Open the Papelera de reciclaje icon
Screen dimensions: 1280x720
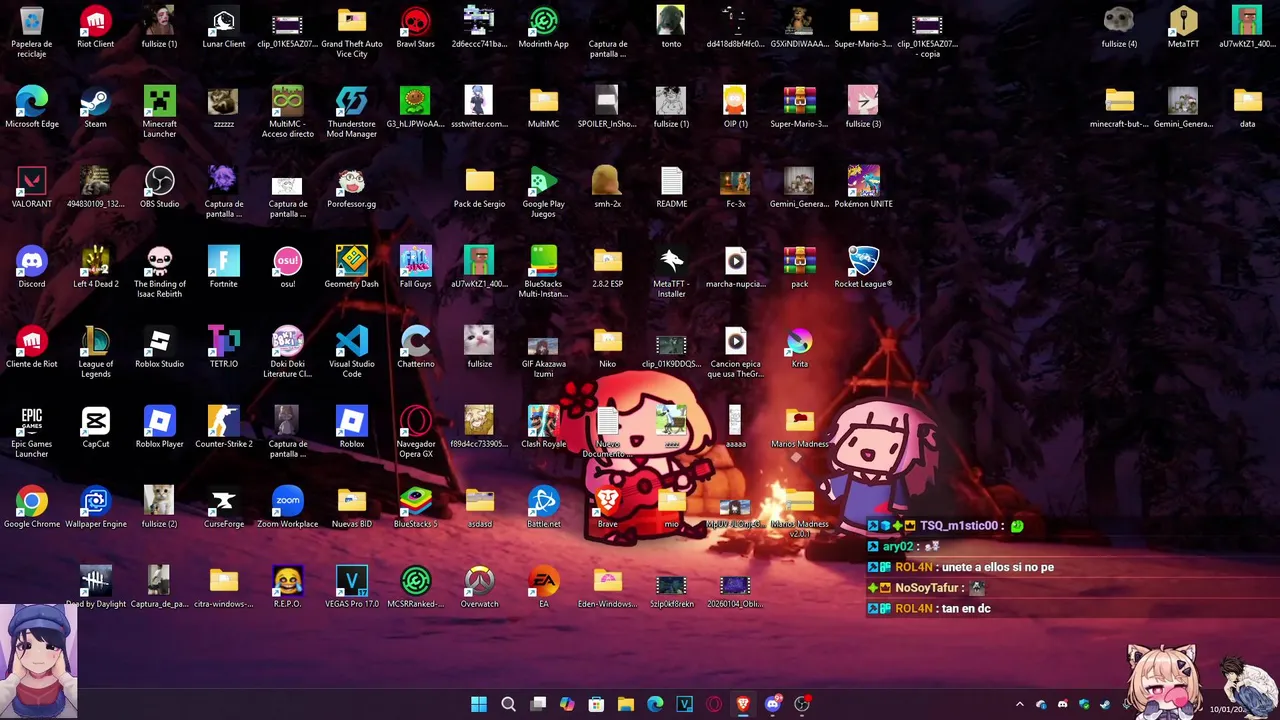[x=32, y=32]
